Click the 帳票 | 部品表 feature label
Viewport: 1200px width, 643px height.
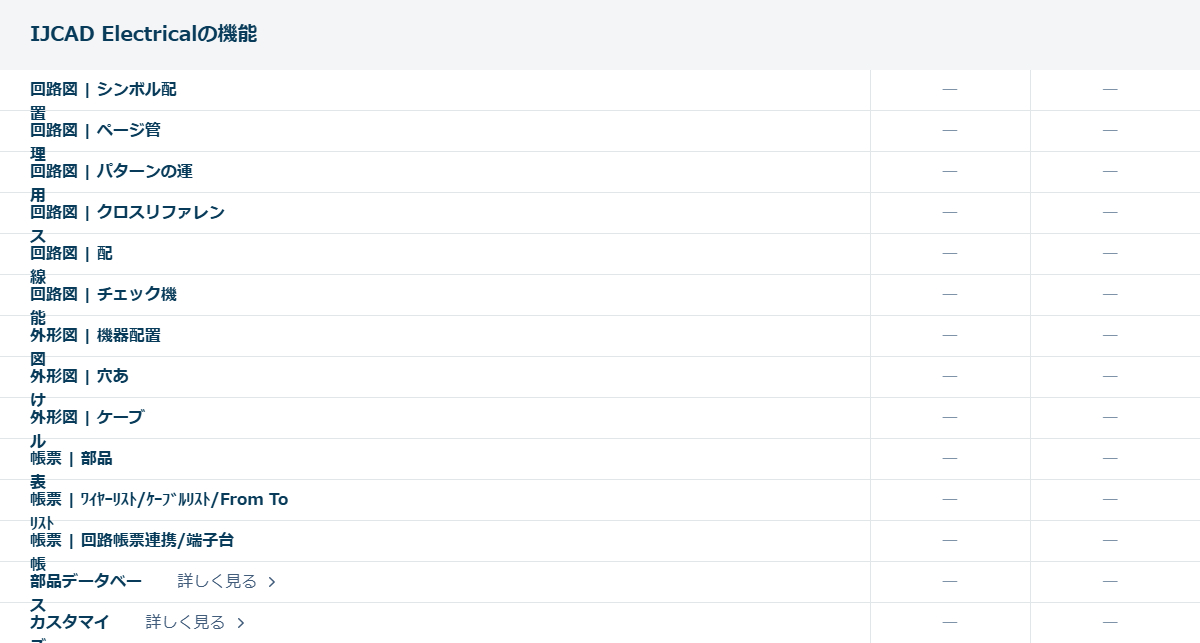point(71,459)
